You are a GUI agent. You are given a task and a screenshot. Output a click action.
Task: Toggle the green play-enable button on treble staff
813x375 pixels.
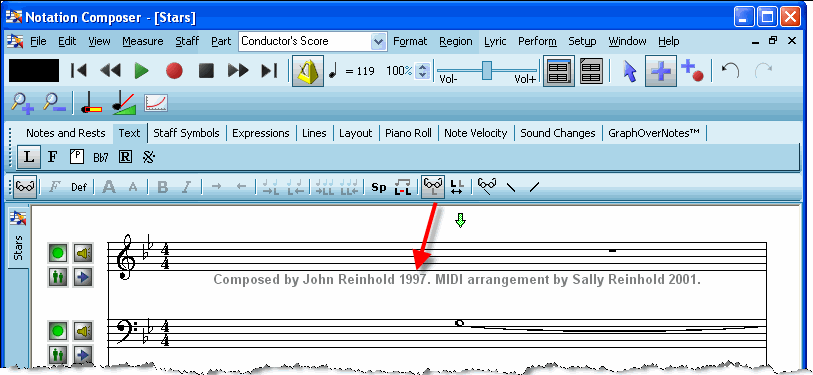[x=58, y=254]
